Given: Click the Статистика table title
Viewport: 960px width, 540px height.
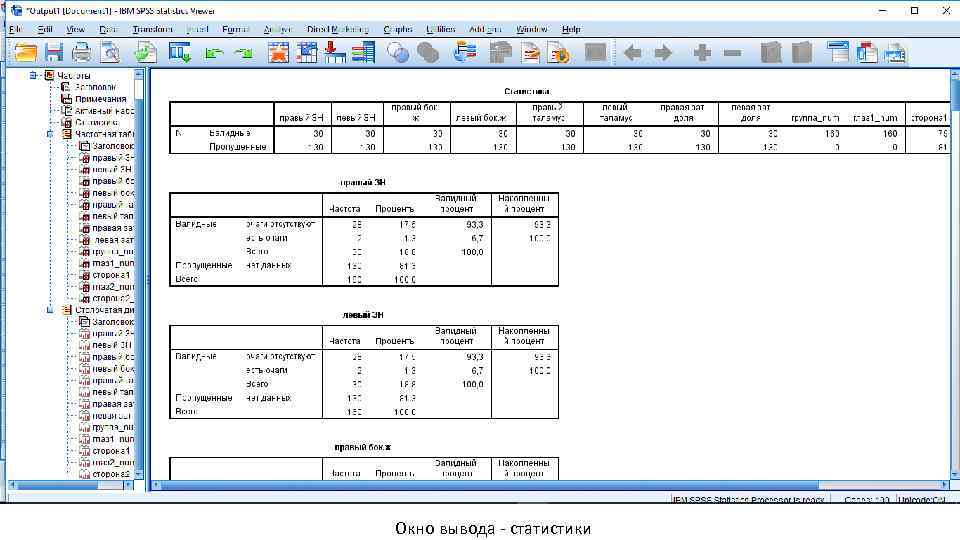Looking at the screenshot, I should click(527, 91).
